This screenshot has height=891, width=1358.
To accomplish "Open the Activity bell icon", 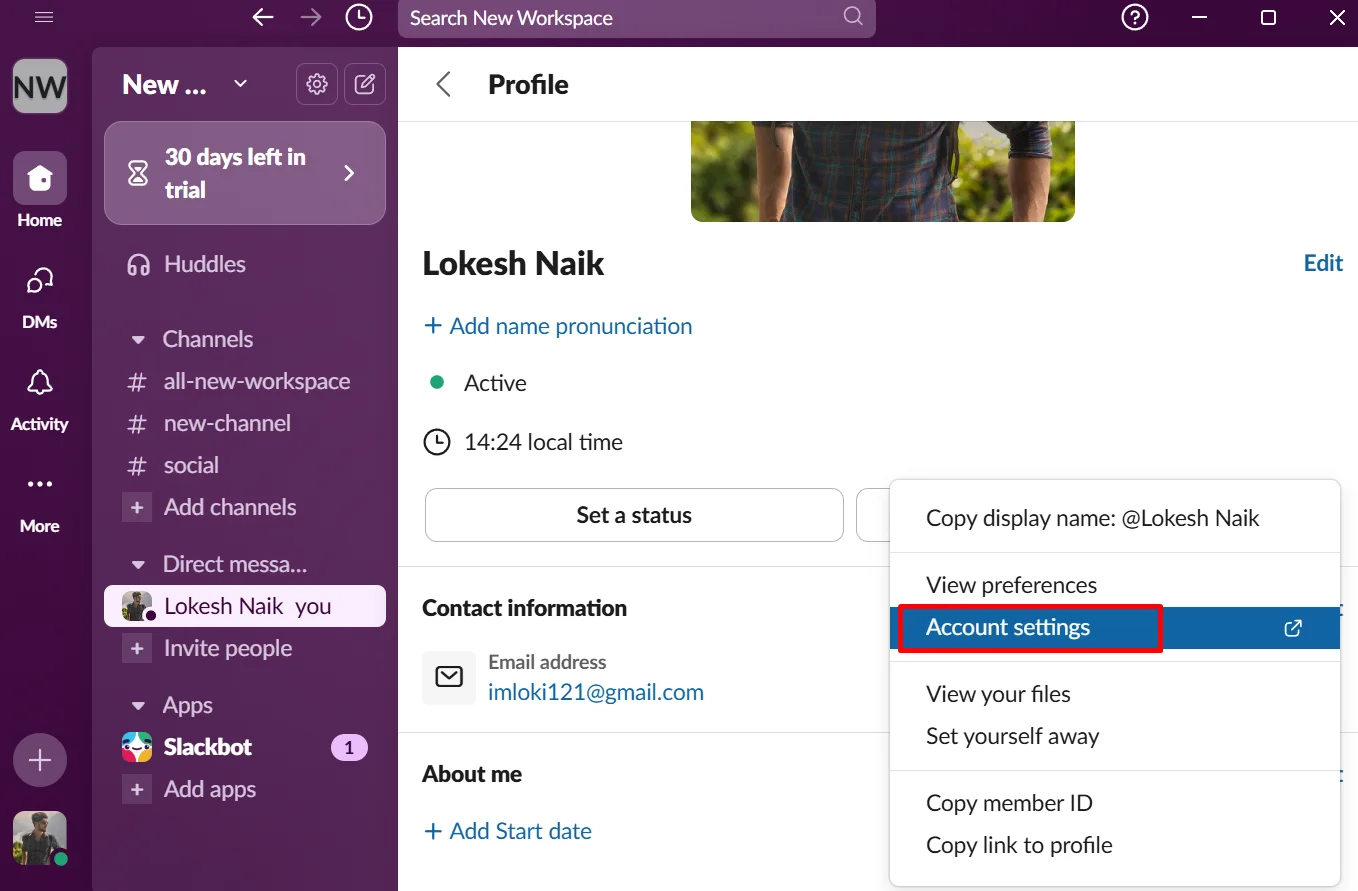I will pyautogui.click(x=40, y=383).
